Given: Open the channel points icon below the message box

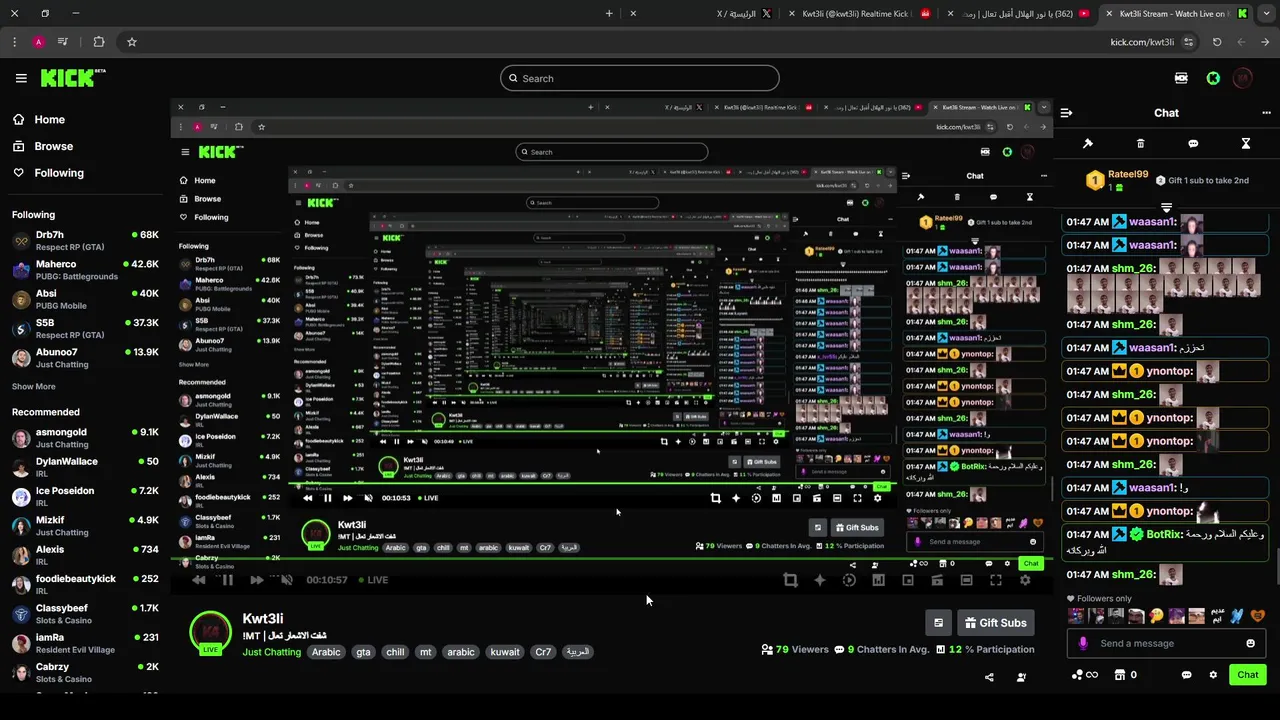Looking at the screenshot, I should pos(1076,675).
